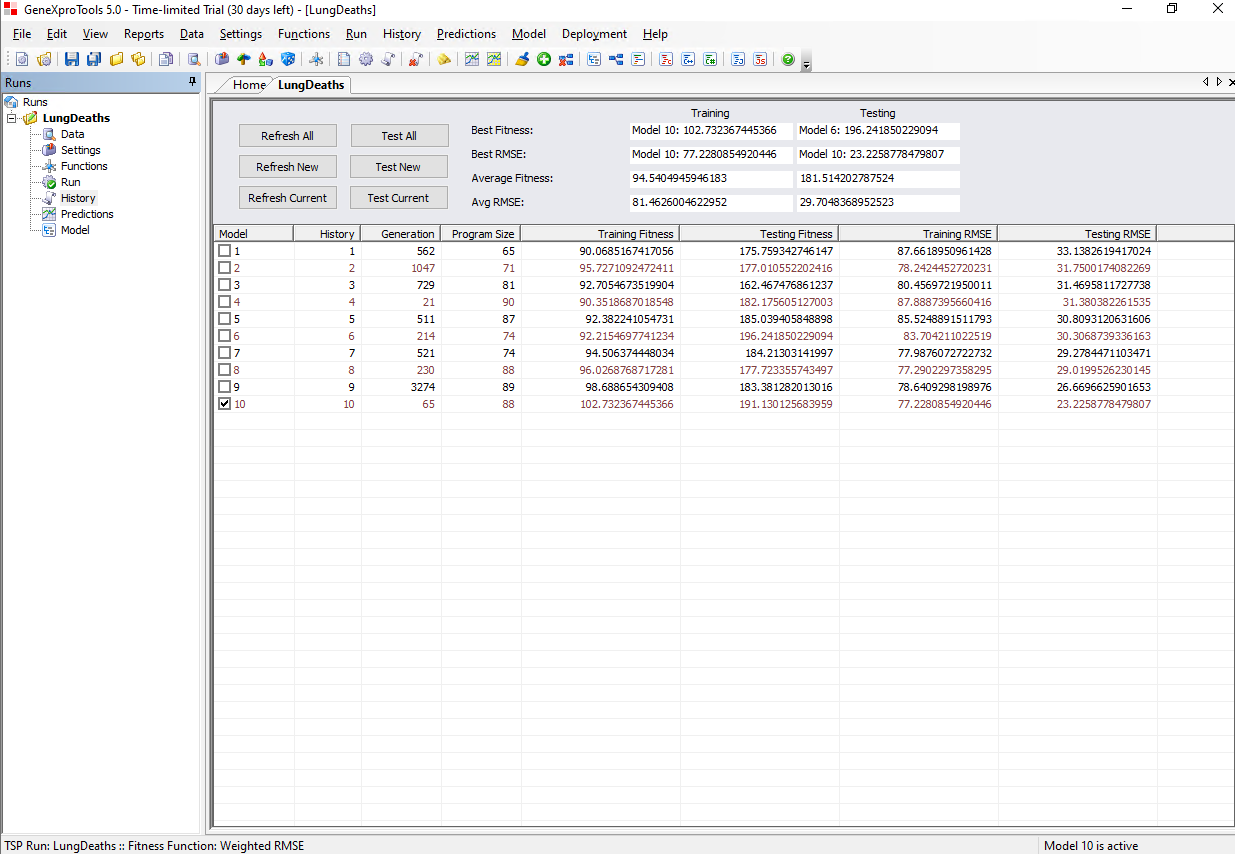Collapse the LungDeaths tree node

[12, 118]
